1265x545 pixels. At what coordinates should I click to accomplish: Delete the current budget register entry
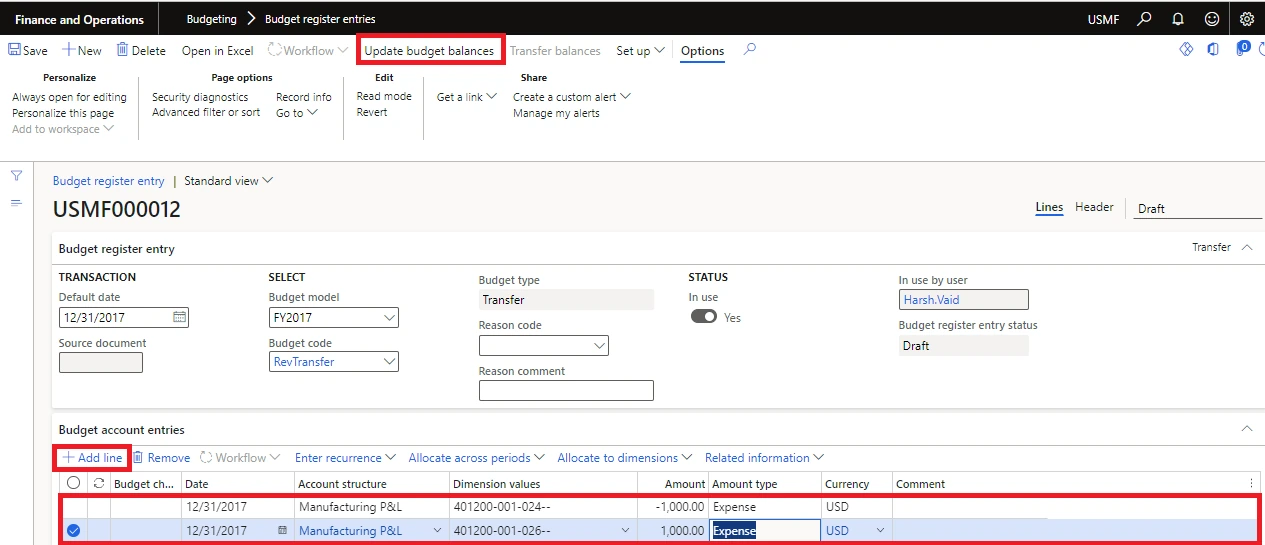[x=141, y=51]
